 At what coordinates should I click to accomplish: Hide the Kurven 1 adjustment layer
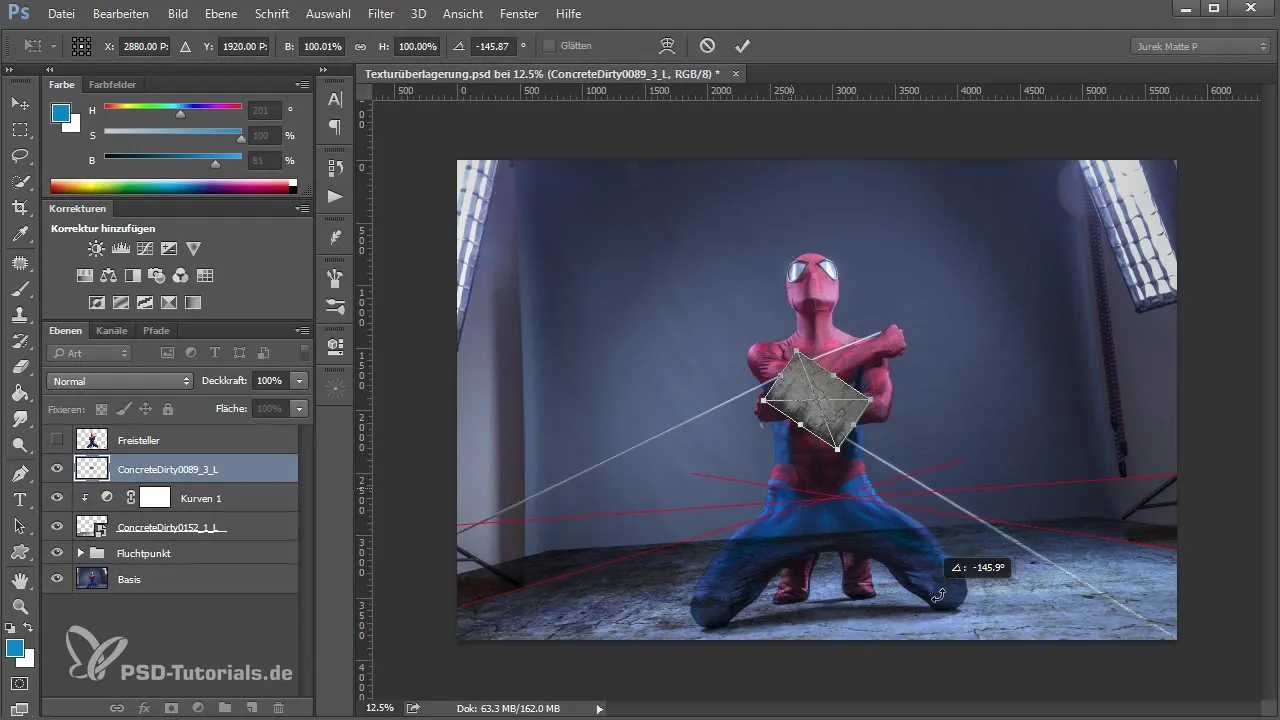point(57,497)
